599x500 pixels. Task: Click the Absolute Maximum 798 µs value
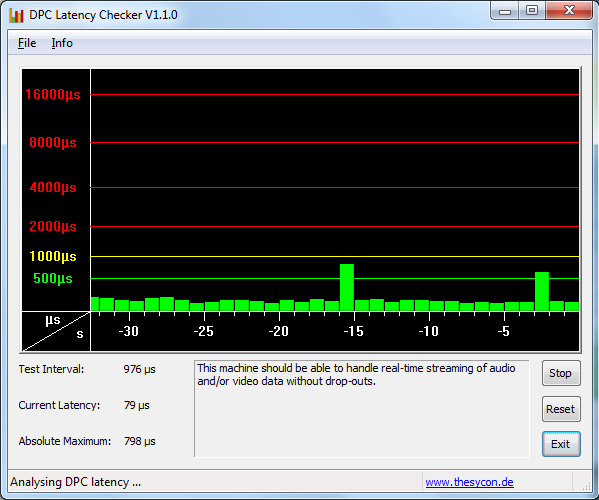pos(139,442)
